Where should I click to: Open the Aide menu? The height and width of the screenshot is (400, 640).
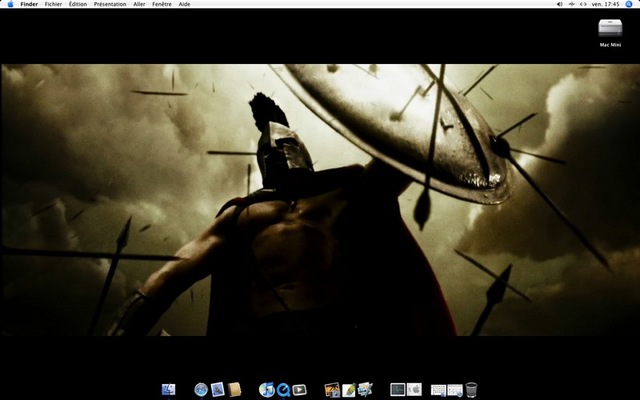184,4
